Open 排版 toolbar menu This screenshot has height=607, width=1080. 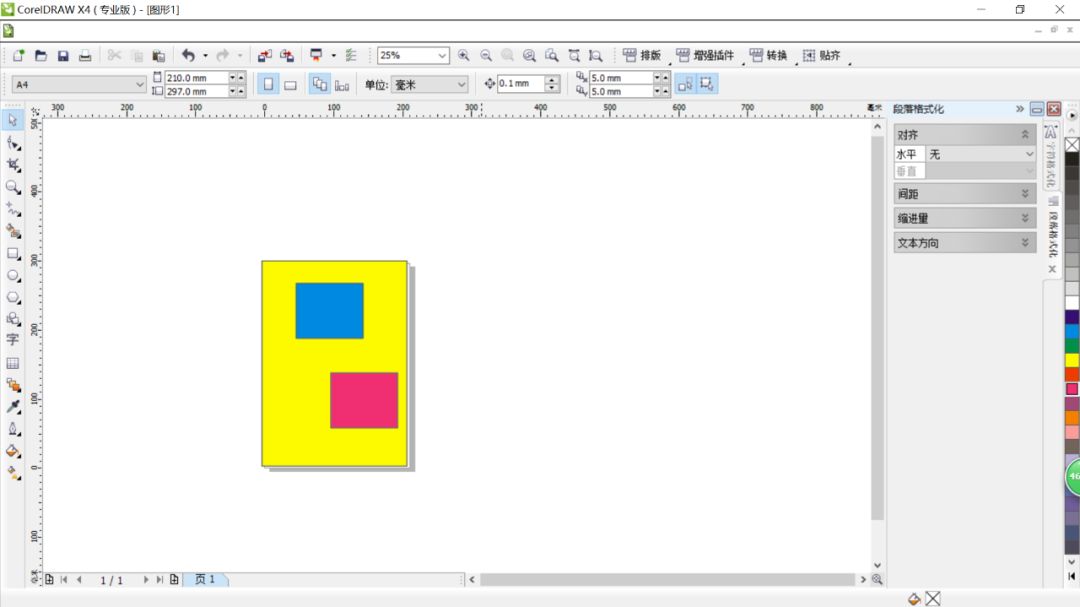click(x=642, y=55)
